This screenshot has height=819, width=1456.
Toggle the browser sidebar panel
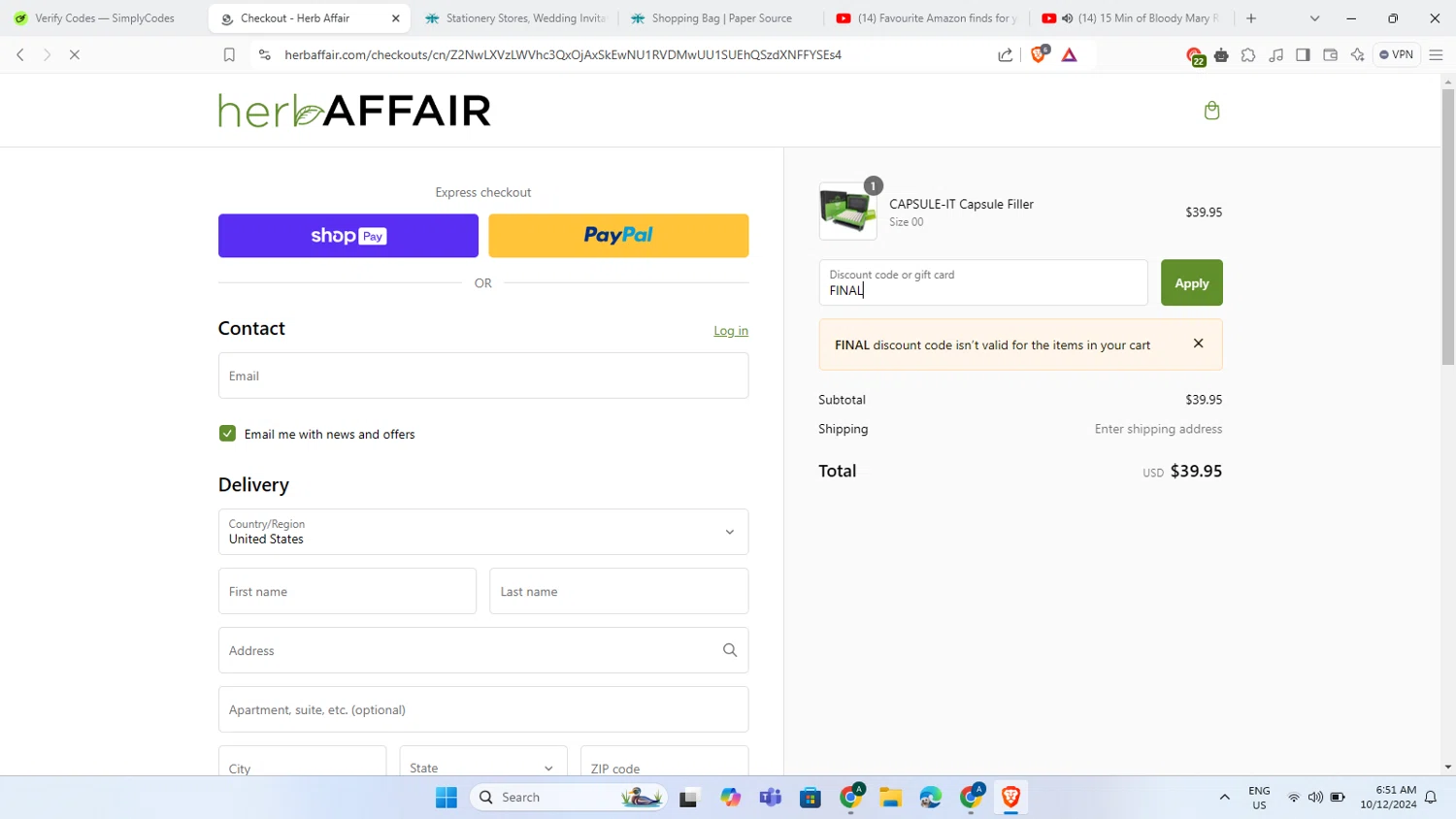pos(1303,55)
